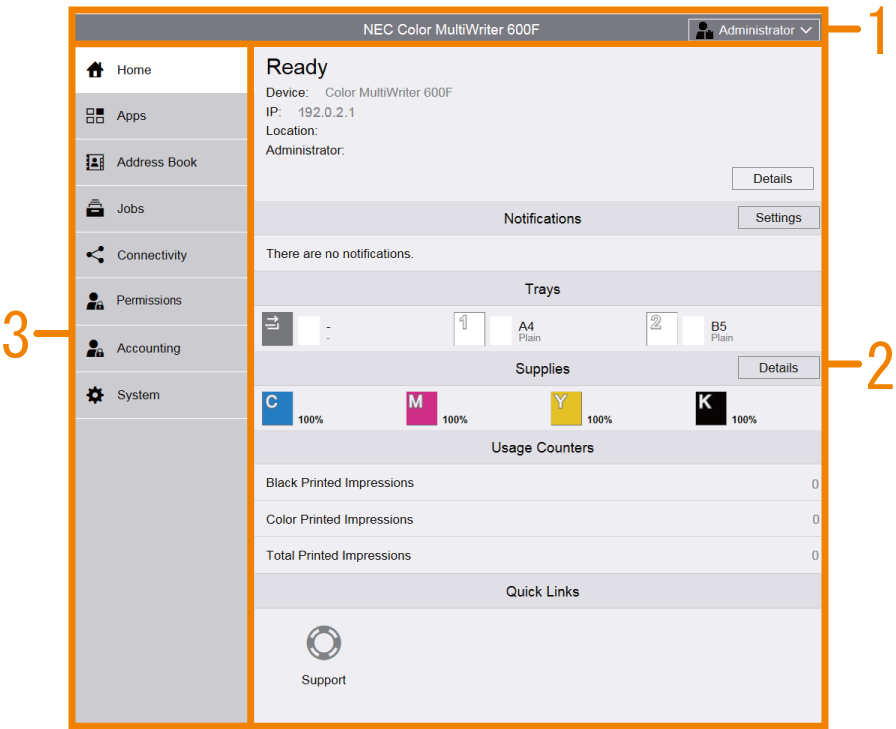Select Tray 2 with B5 paper
The image size is (896, 729).
point(662,328)
